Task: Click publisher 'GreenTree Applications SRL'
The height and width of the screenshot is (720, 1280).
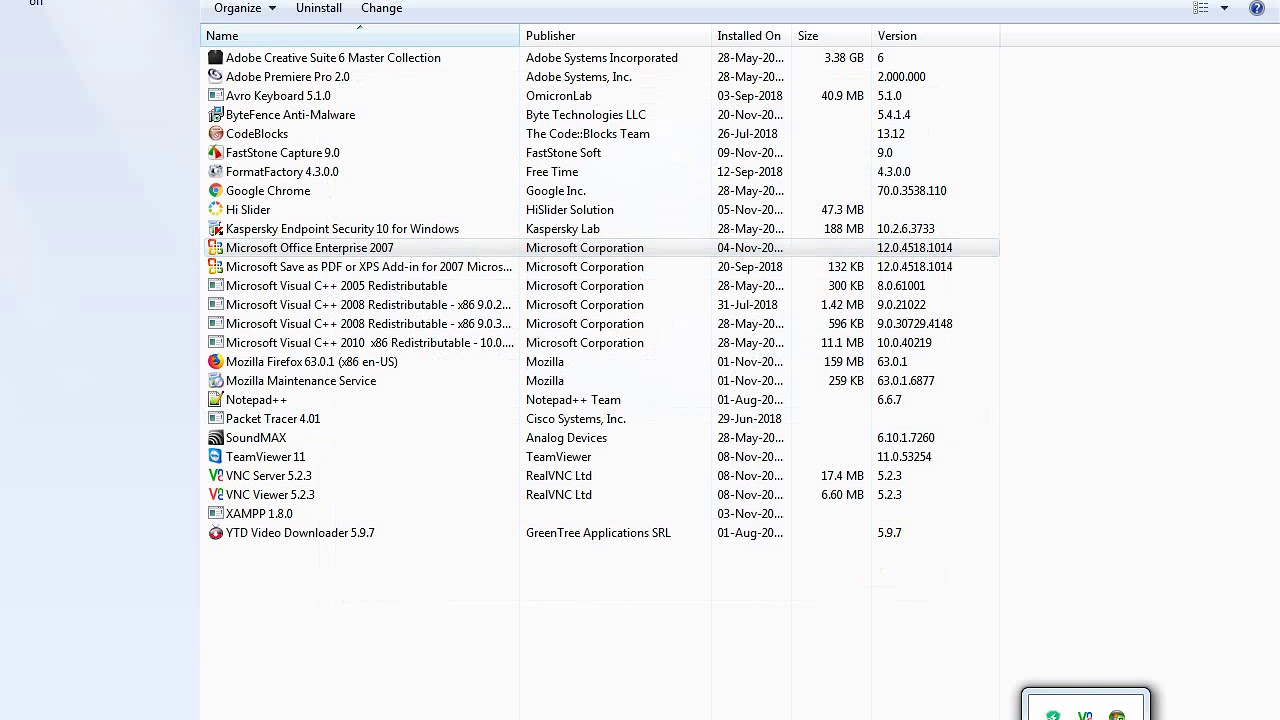Action: point(598,533)
